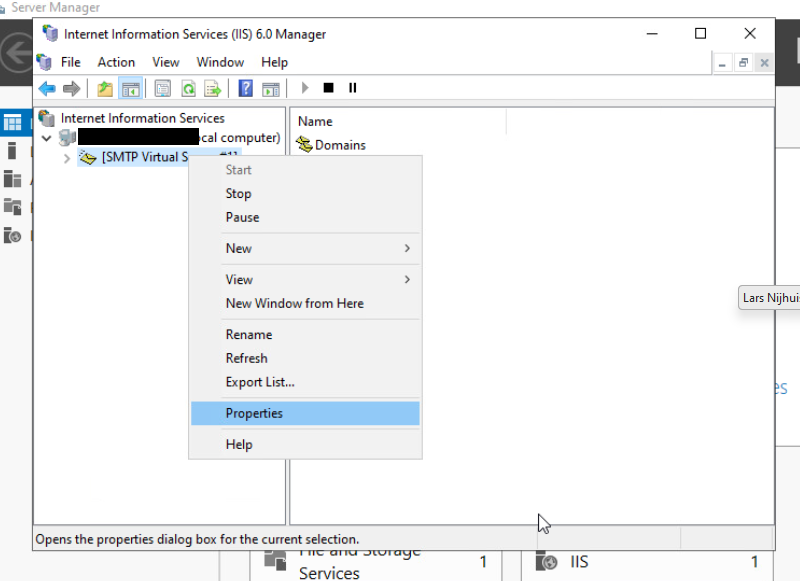Image resolution: width=800 pixels, height=581 pixels.
Task: Click the SMTP Virtual Server envelope icon
Action: pos(88,157)
